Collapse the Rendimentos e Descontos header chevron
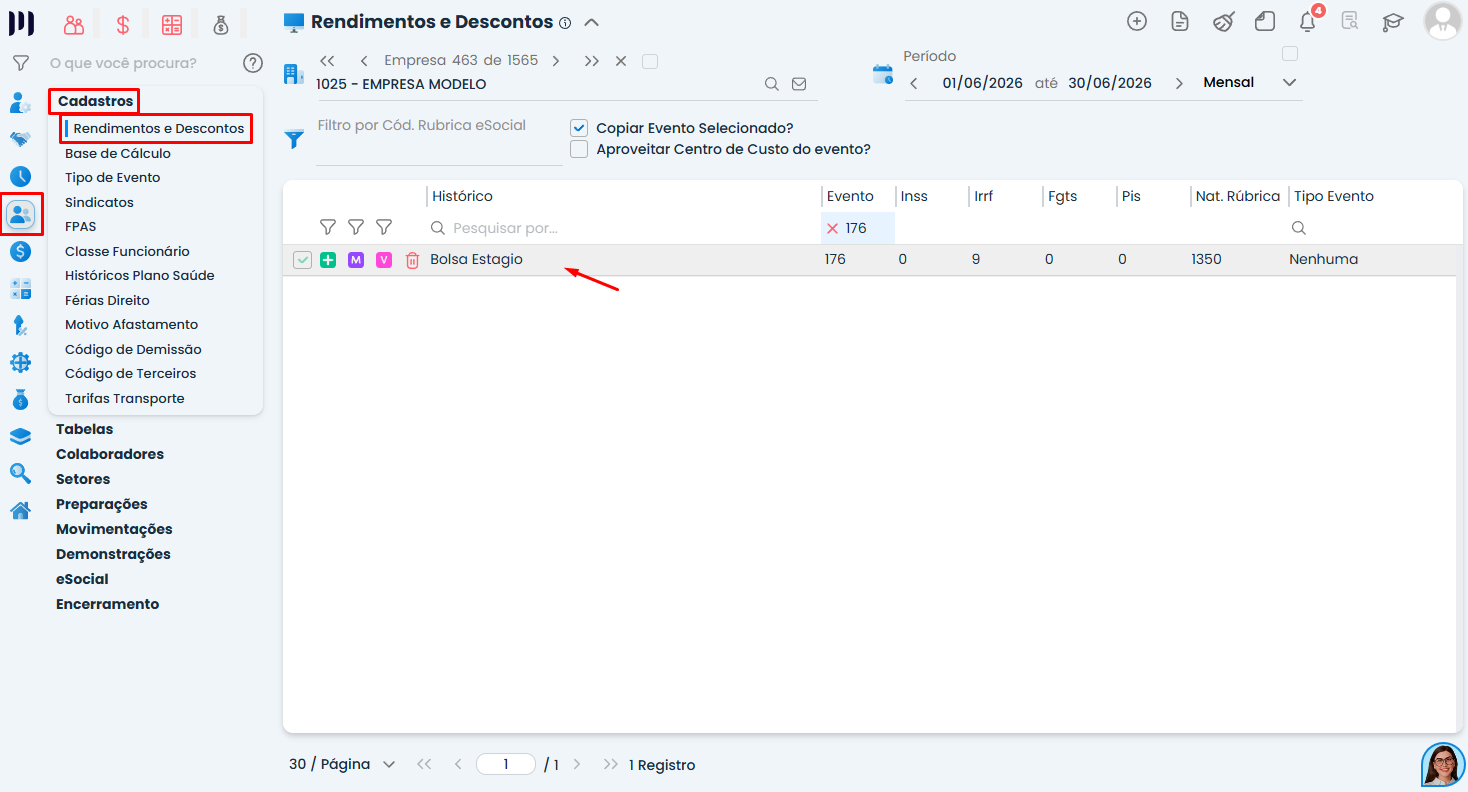Image resolution: width=1468 pixels, height=792 pixels. tap(591, 22)
